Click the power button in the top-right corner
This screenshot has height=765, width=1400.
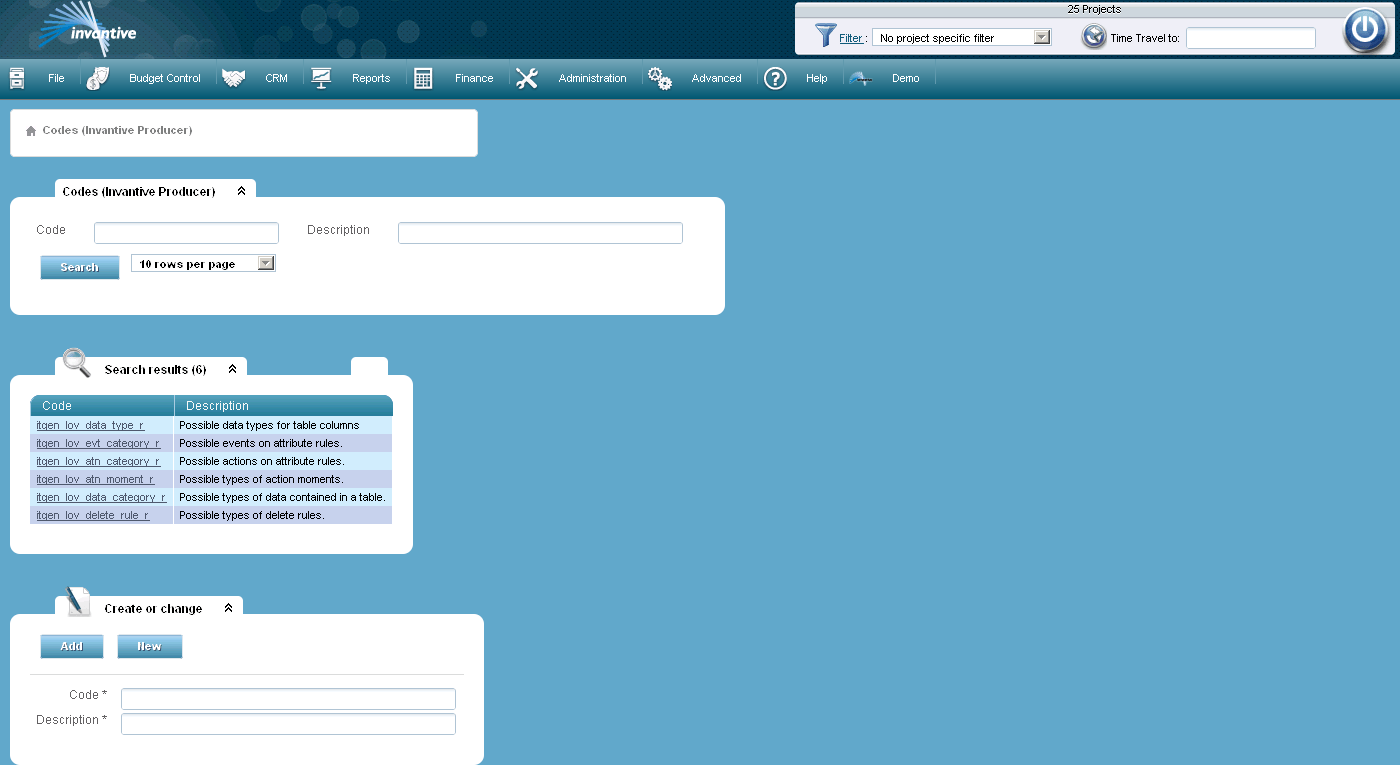click(1364, 30)
